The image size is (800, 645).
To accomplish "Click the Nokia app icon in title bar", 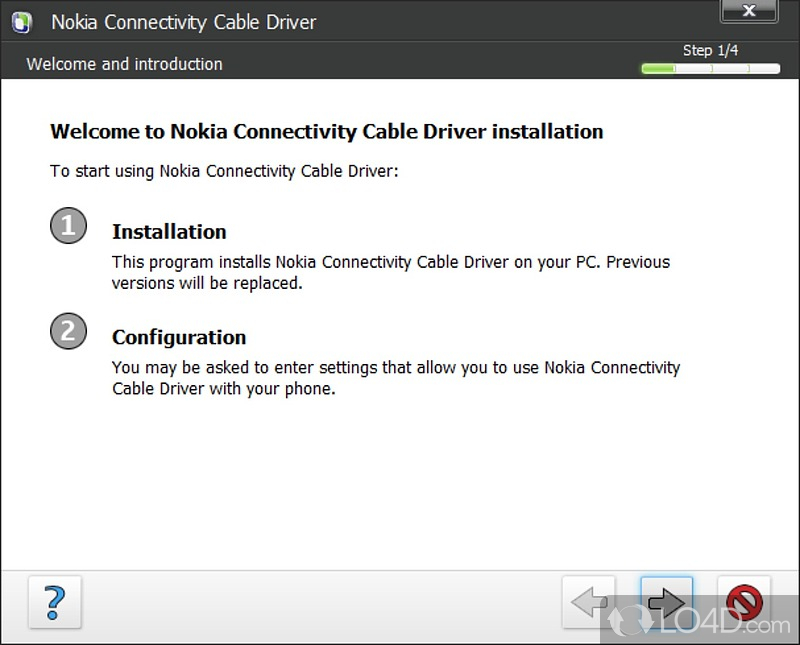I will pyautogui.click(x=21, y=22).
